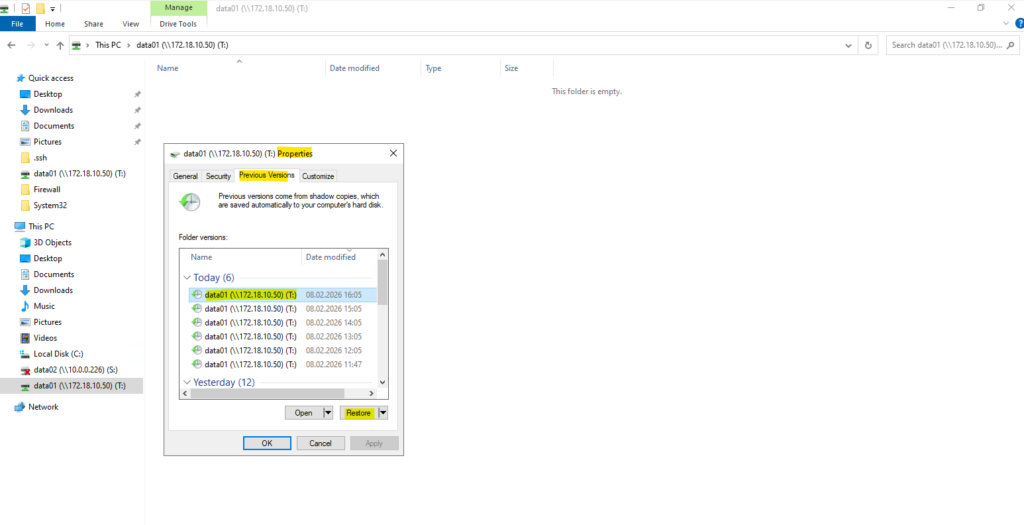Open the Music icon under This PC
The width and height of the screenshot is (1024, 525).
pyautogui.click(x=25, y=306)
